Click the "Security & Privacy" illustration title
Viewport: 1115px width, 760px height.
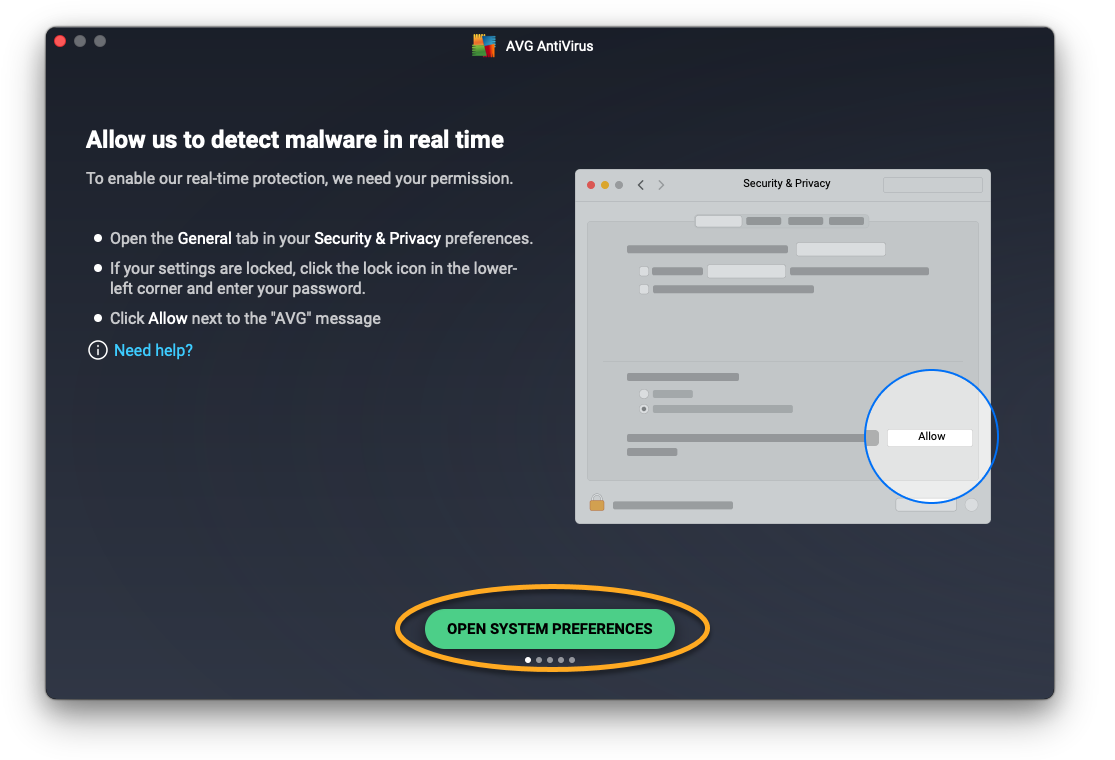pos(786,183)
